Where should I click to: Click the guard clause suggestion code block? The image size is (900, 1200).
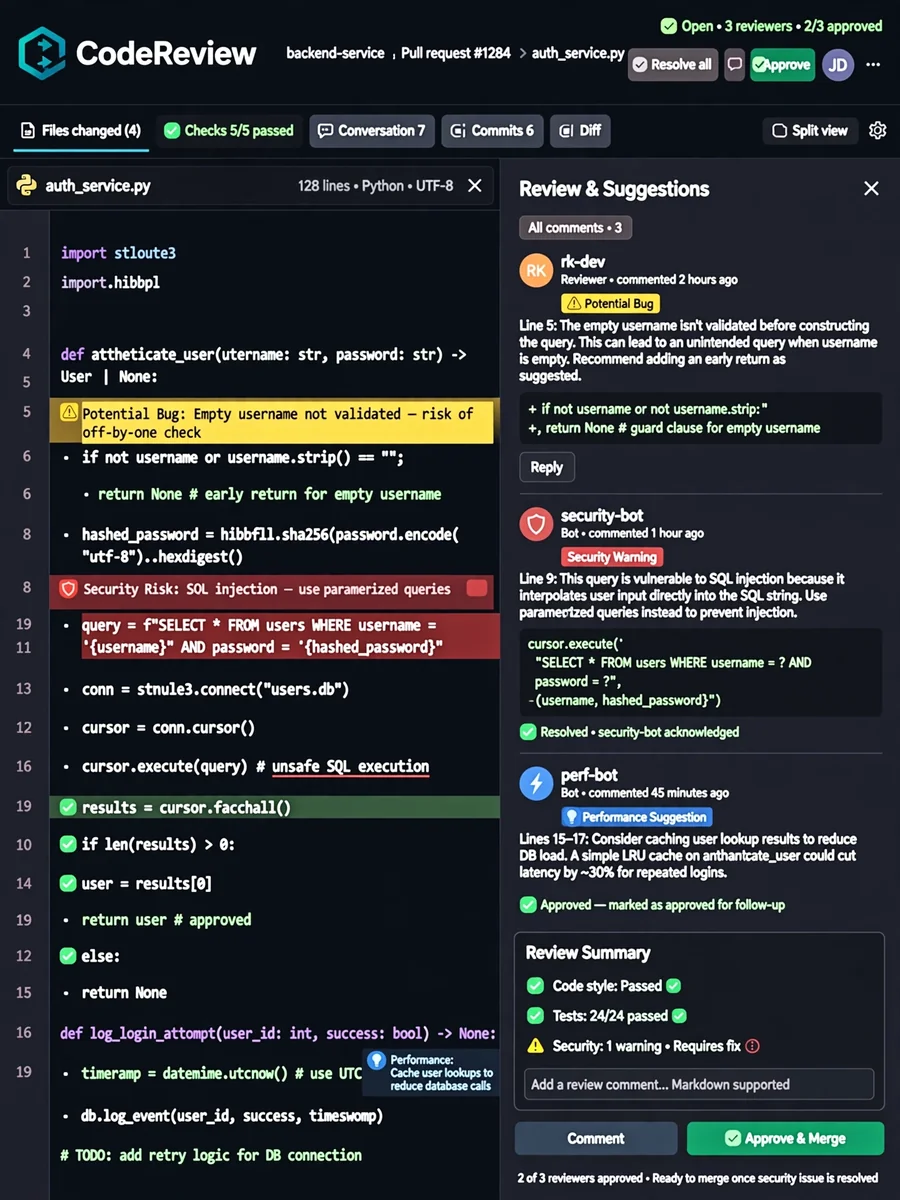click(700, 418)
